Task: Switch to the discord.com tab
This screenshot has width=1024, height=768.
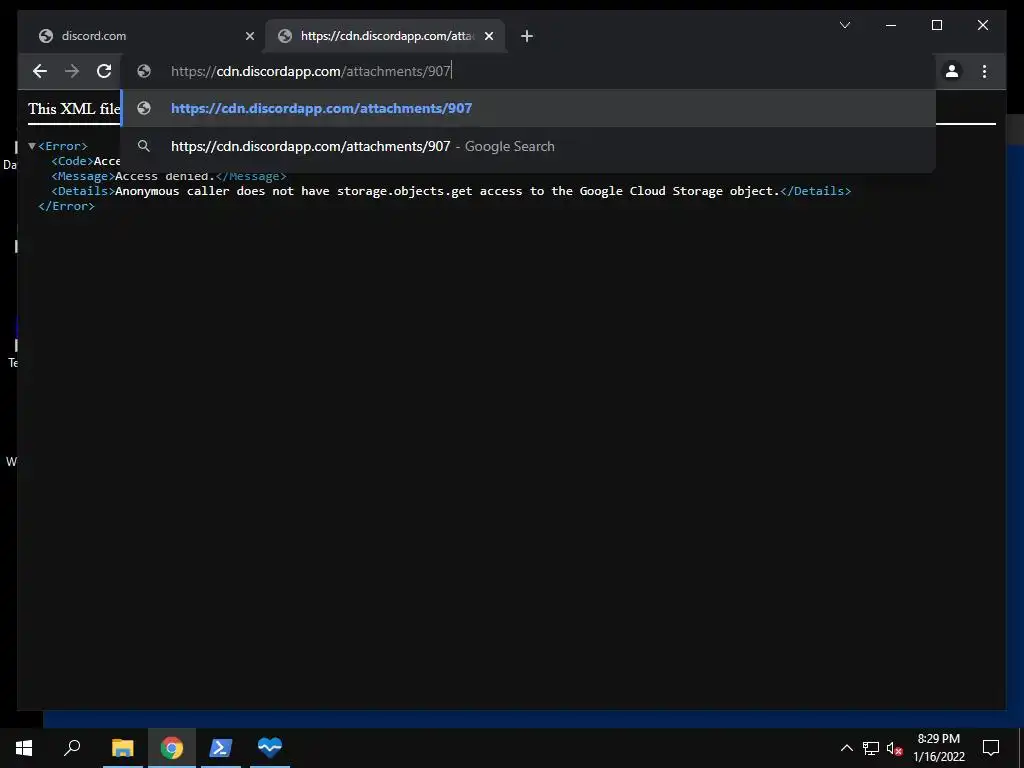Action: tap(140, 36)
